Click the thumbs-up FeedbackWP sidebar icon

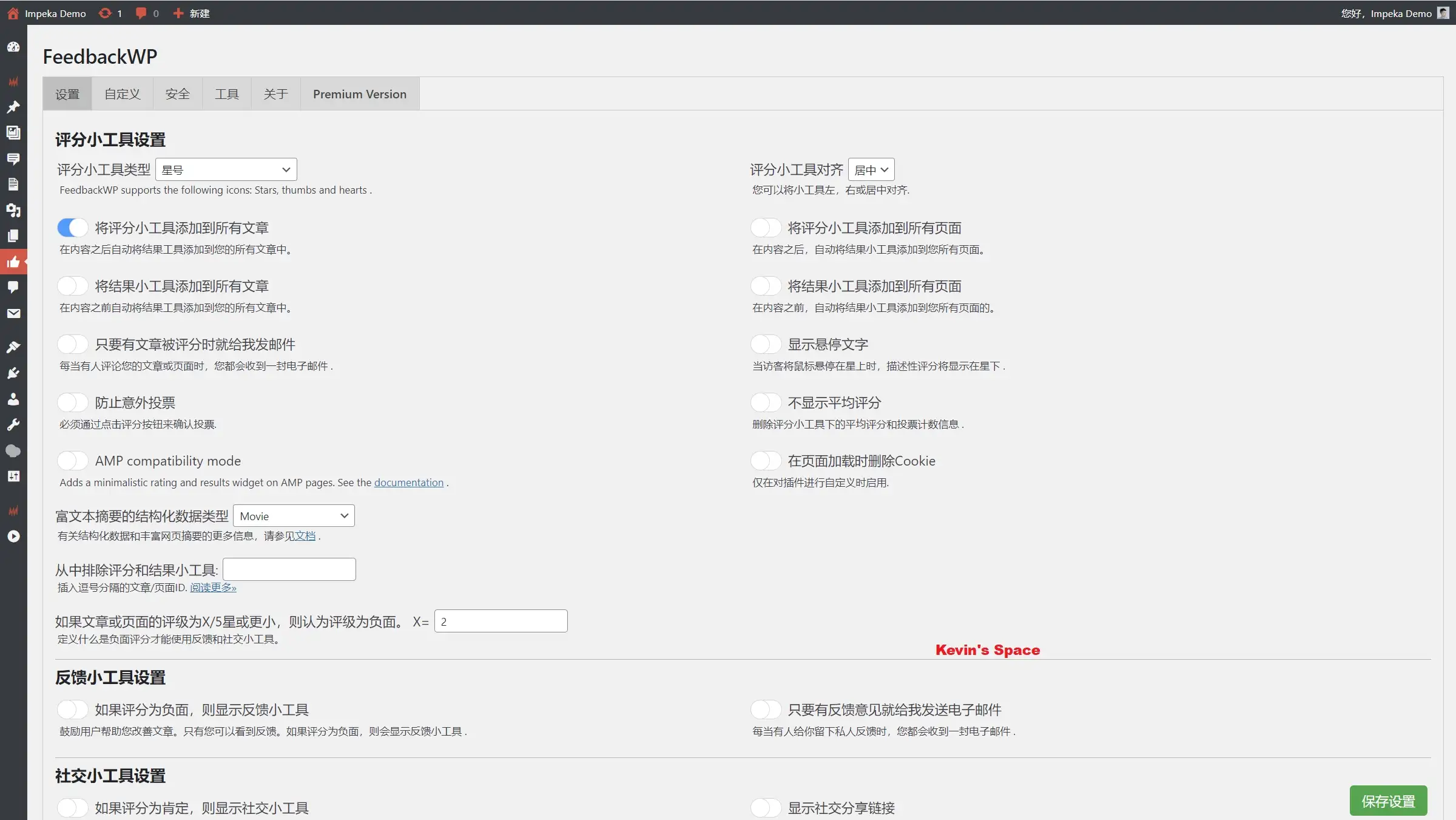(x=13, y=262)
